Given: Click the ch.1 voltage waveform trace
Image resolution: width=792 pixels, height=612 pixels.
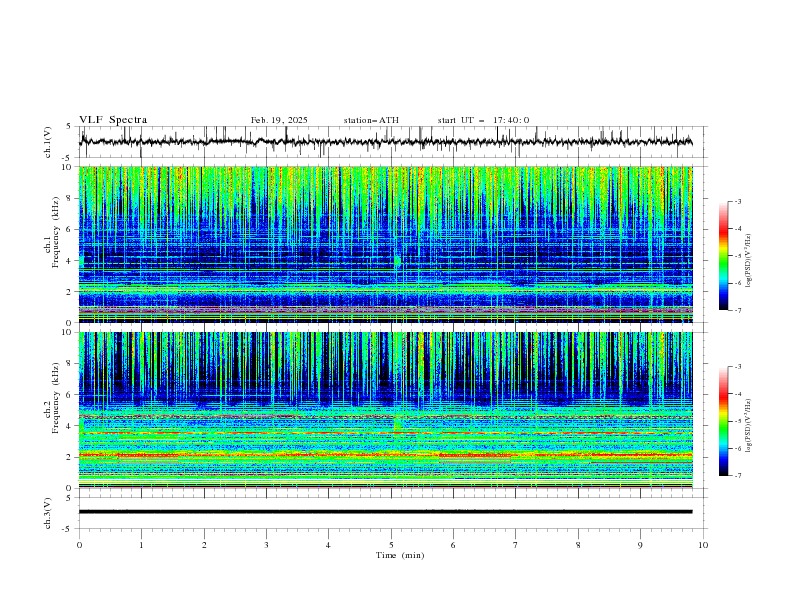Looking at the screenshot, I should point(385,142).
